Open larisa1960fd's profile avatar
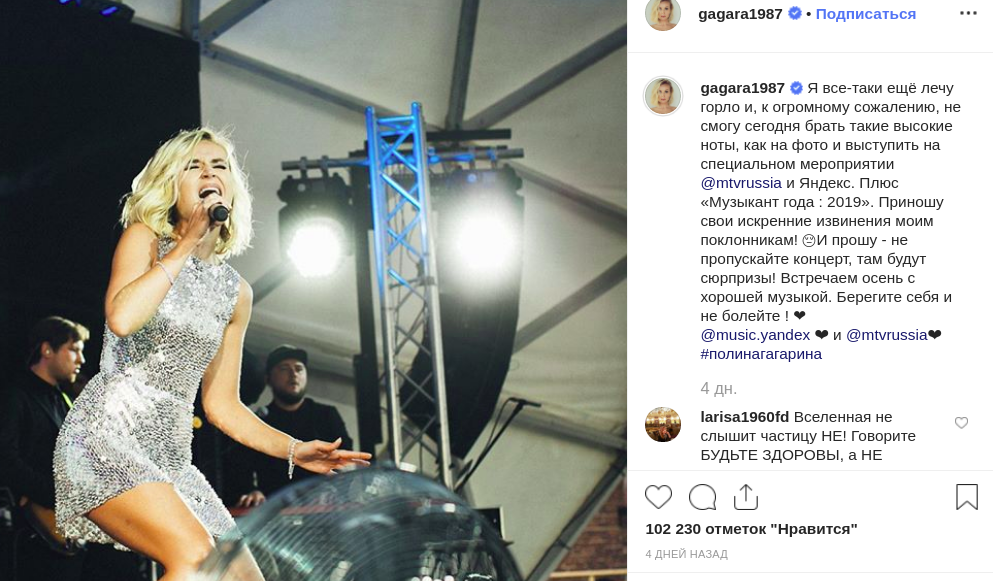This screenshot has height=581, width=993. point(663,424)
